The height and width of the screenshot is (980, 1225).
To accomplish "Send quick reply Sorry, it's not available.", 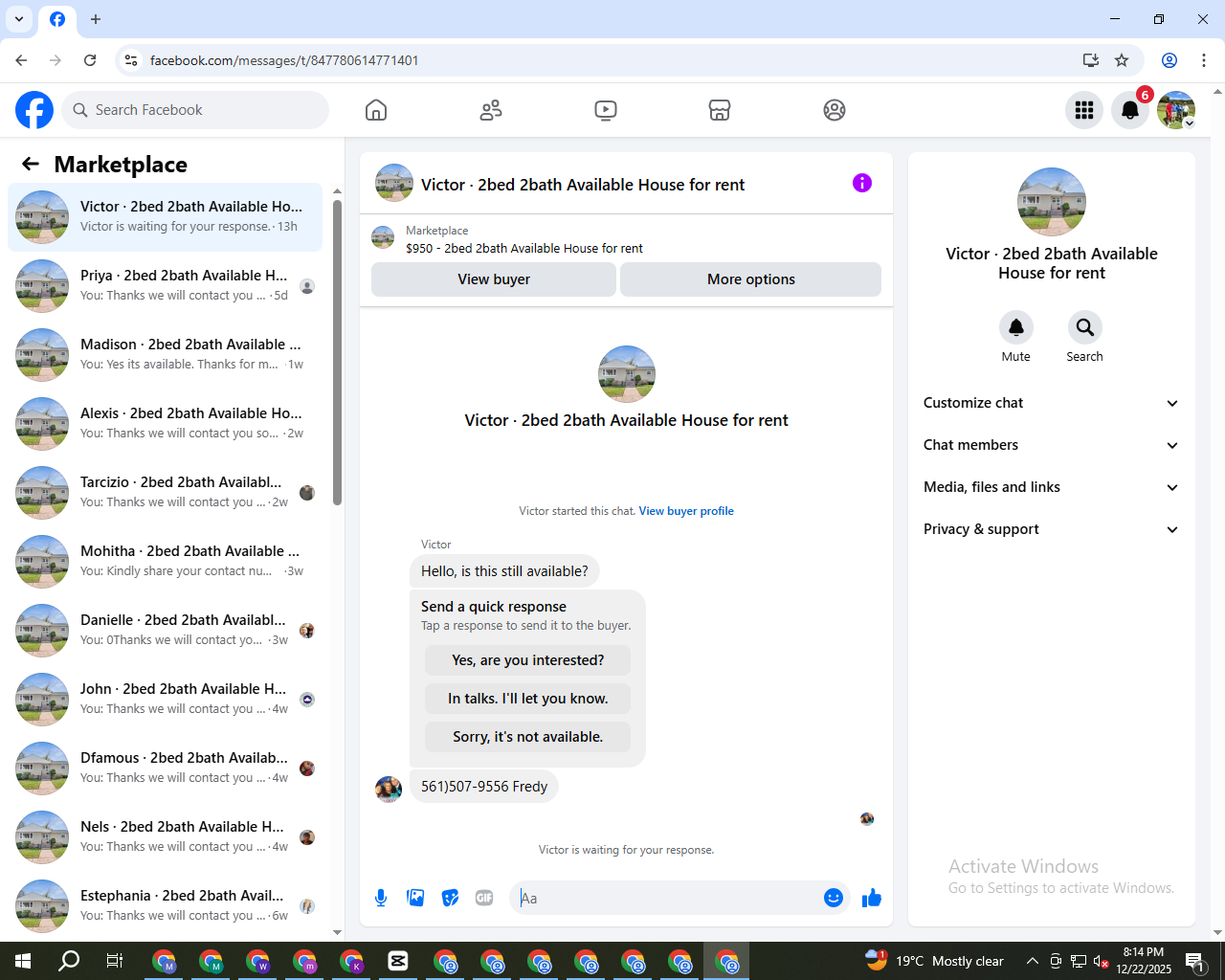I will pos(527,737).
